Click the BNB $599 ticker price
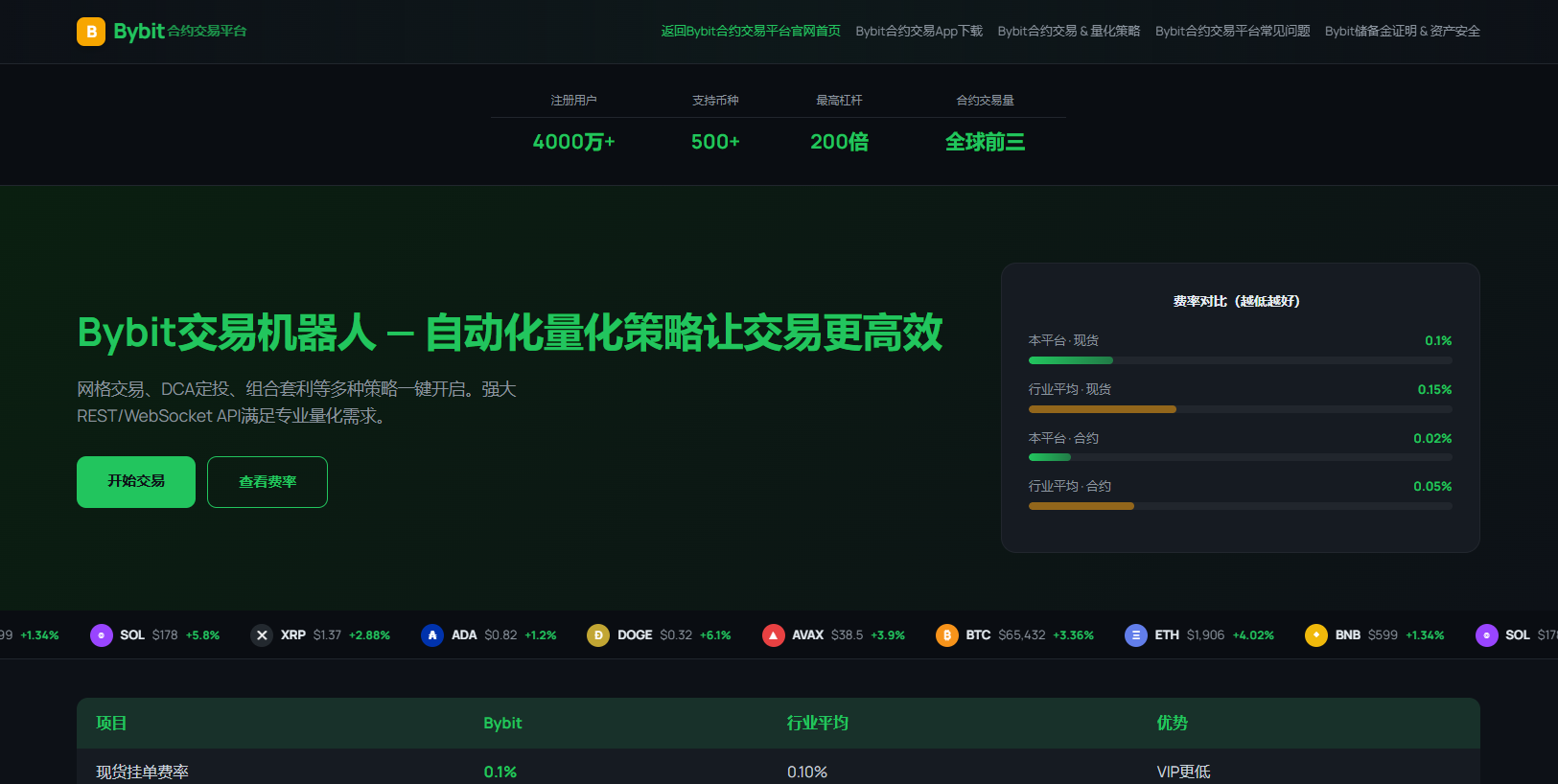Viewport: 1558px width, 784px height. point(1383,635)
